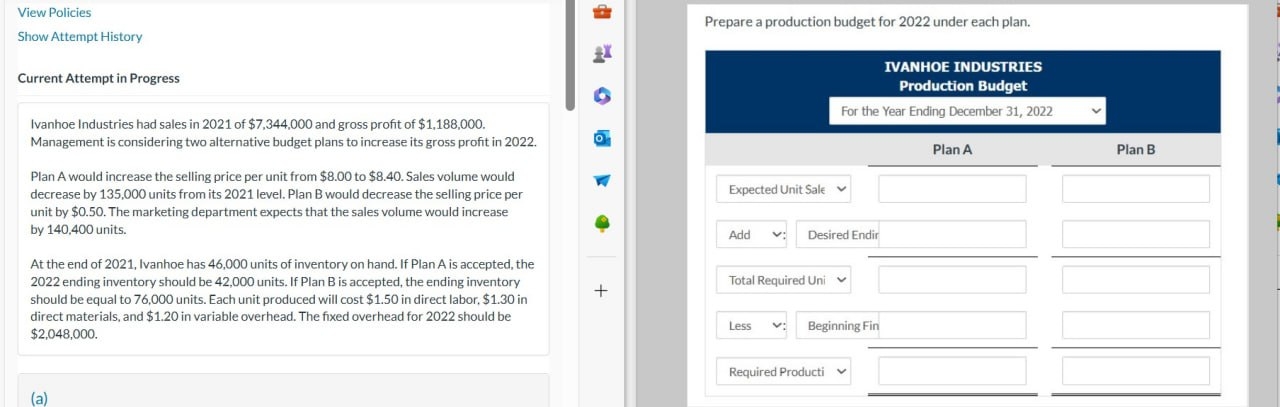Click Plan A Required Production input field
This screenshot has height=407, width=1280.
coord(952,372)
